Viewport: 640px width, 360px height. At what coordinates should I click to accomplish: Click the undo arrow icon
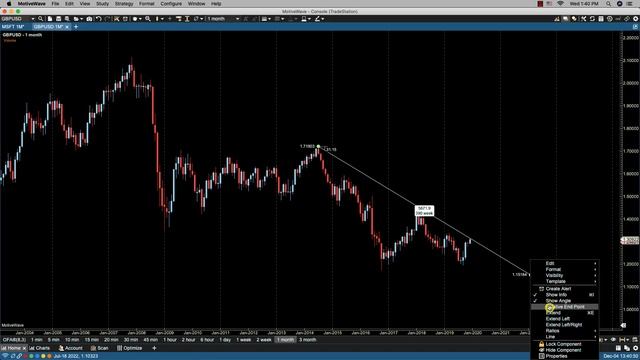pyautogui.click(x=98, y=19)
